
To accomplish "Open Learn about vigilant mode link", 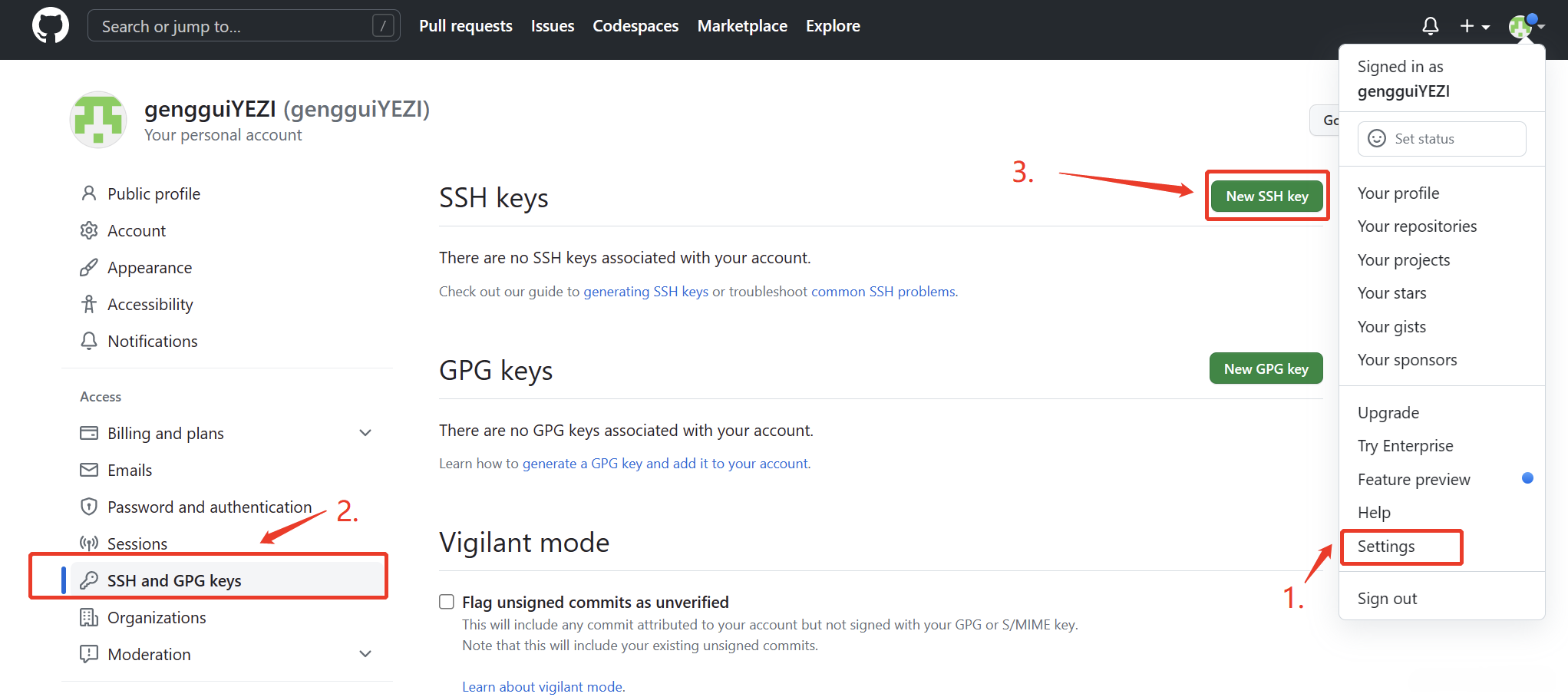I will [x=542, y=687].
